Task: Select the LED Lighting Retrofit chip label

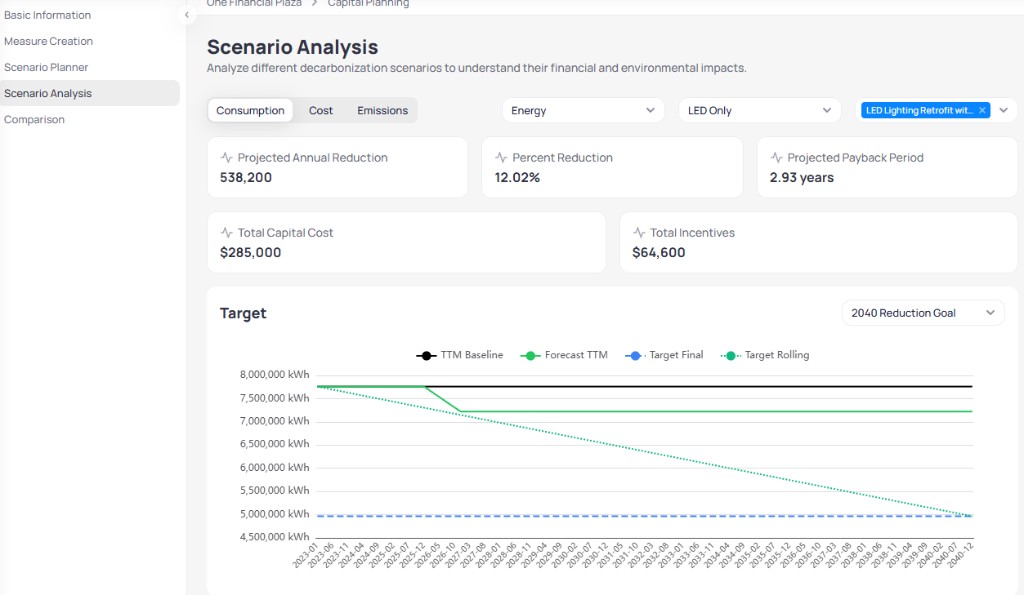Action: (919, 110)
